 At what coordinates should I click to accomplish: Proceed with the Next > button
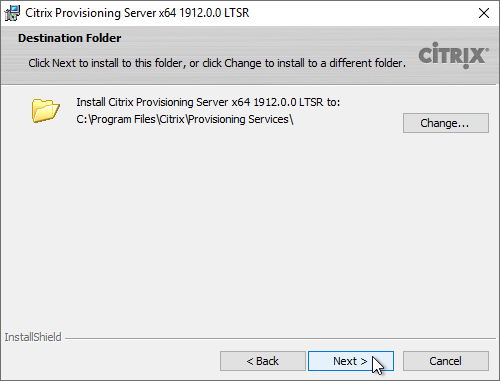(351, 361)
